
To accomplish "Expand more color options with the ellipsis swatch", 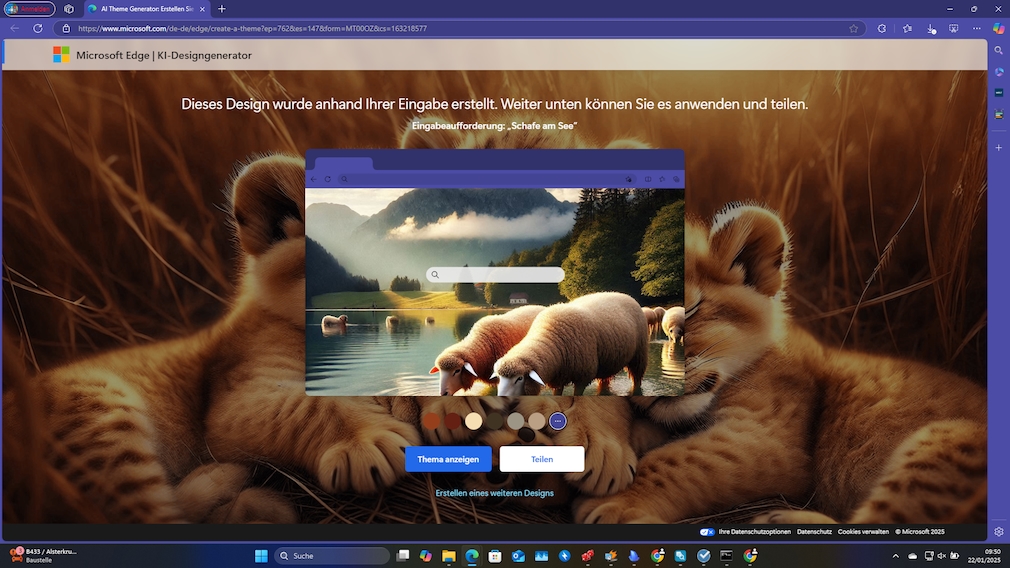I will click(558, 421).
